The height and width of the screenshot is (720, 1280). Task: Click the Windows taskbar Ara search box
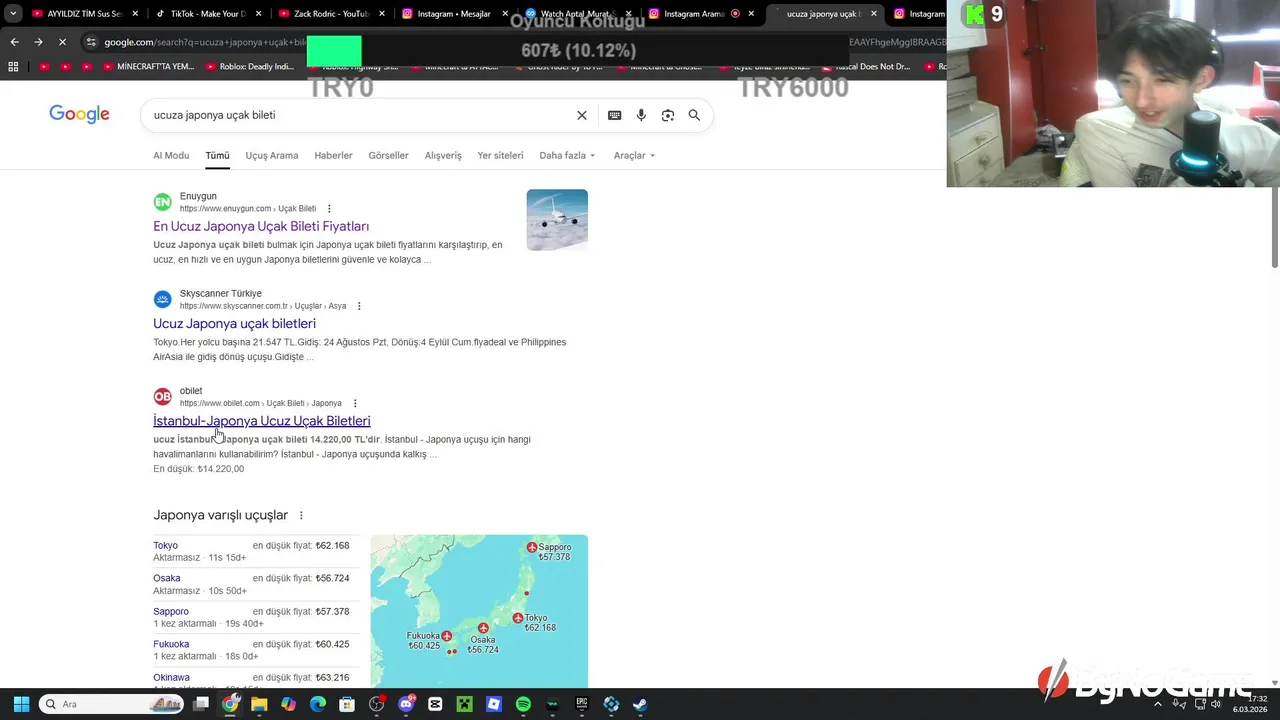[111, 704]
